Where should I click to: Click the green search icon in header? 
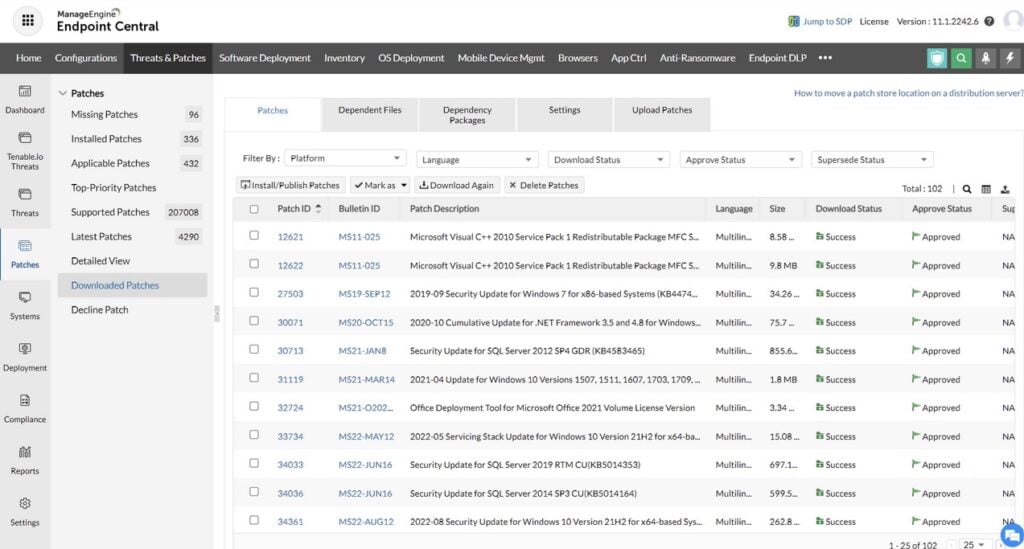coord(961,58)
